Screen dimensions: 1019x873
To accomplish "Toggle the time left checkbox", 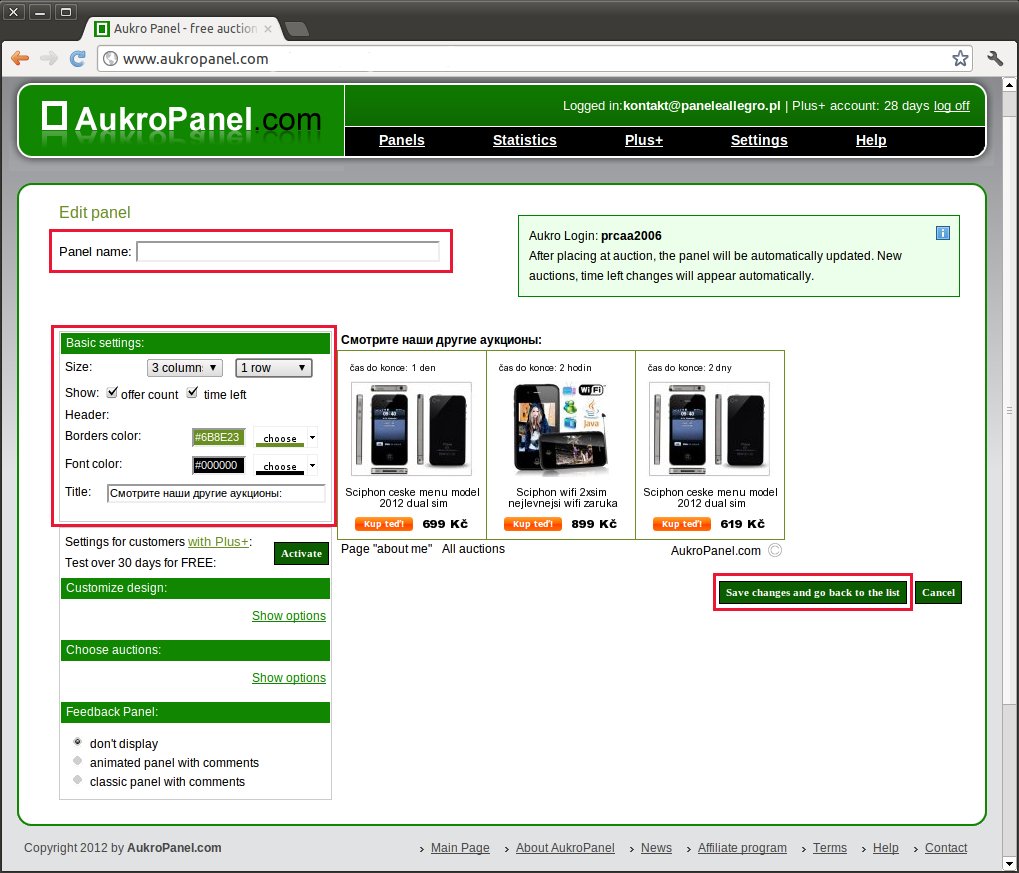I will pos(192,392).
